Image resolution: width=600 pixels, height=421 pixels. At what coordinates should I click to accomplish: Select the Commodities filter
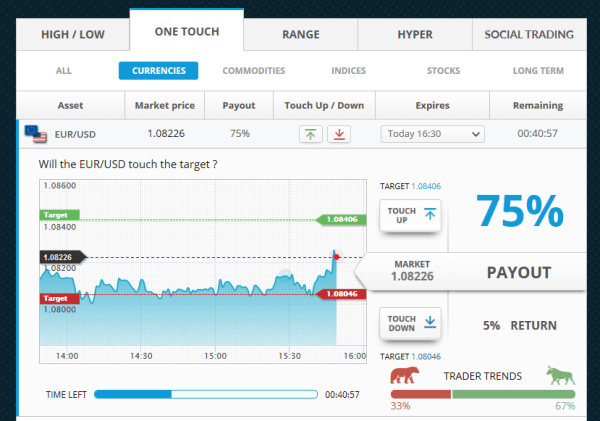253,71
